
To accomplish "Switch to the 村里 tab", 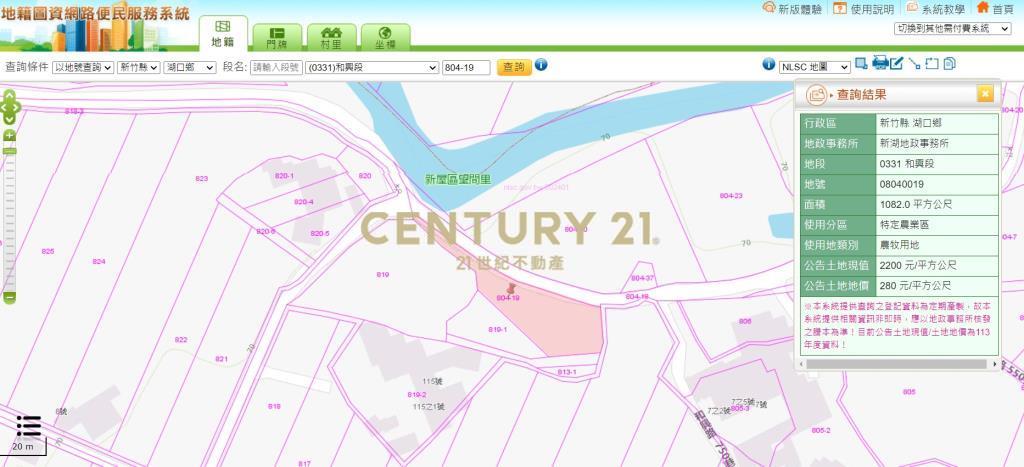I will point(331,37).
